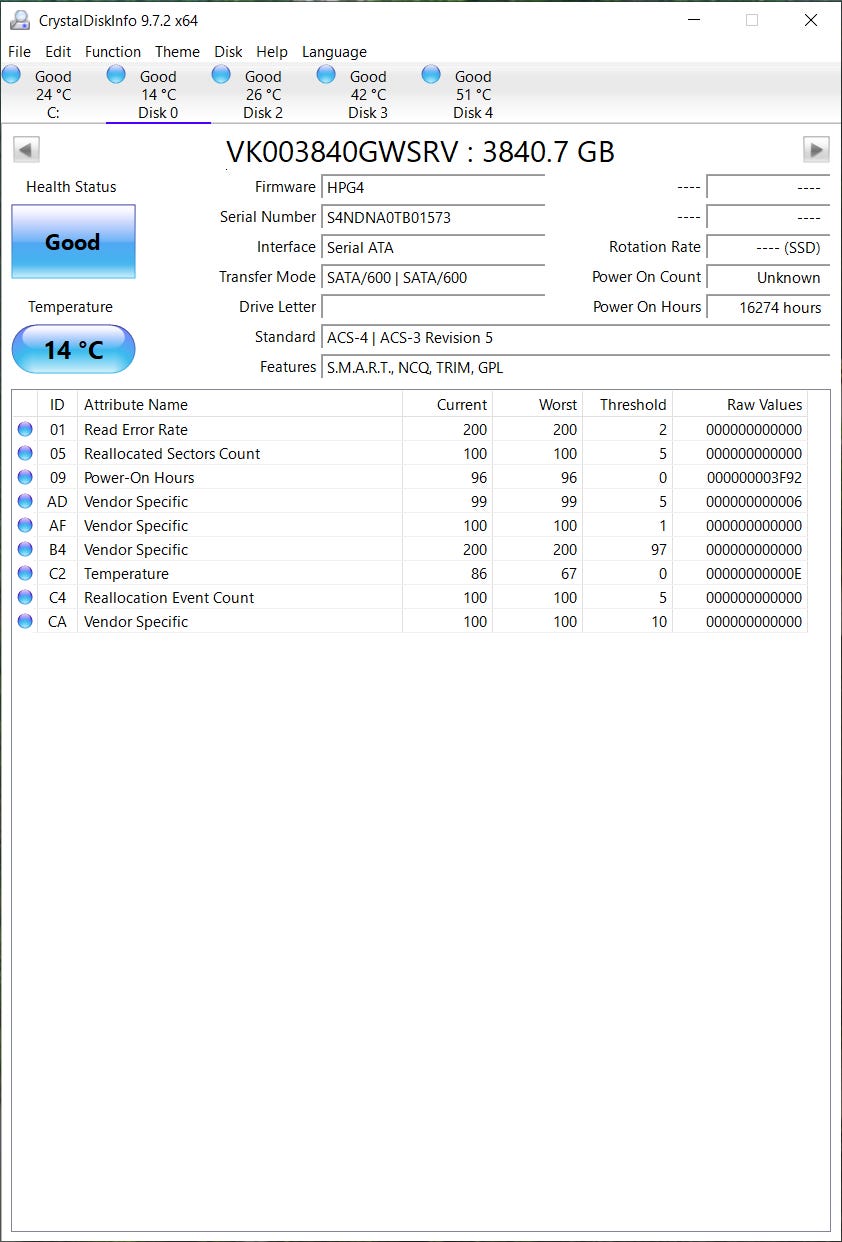Viewport: 842px width, 1242px height.
Task: Select the C: drive tab
Action: (x=53, y=94)
